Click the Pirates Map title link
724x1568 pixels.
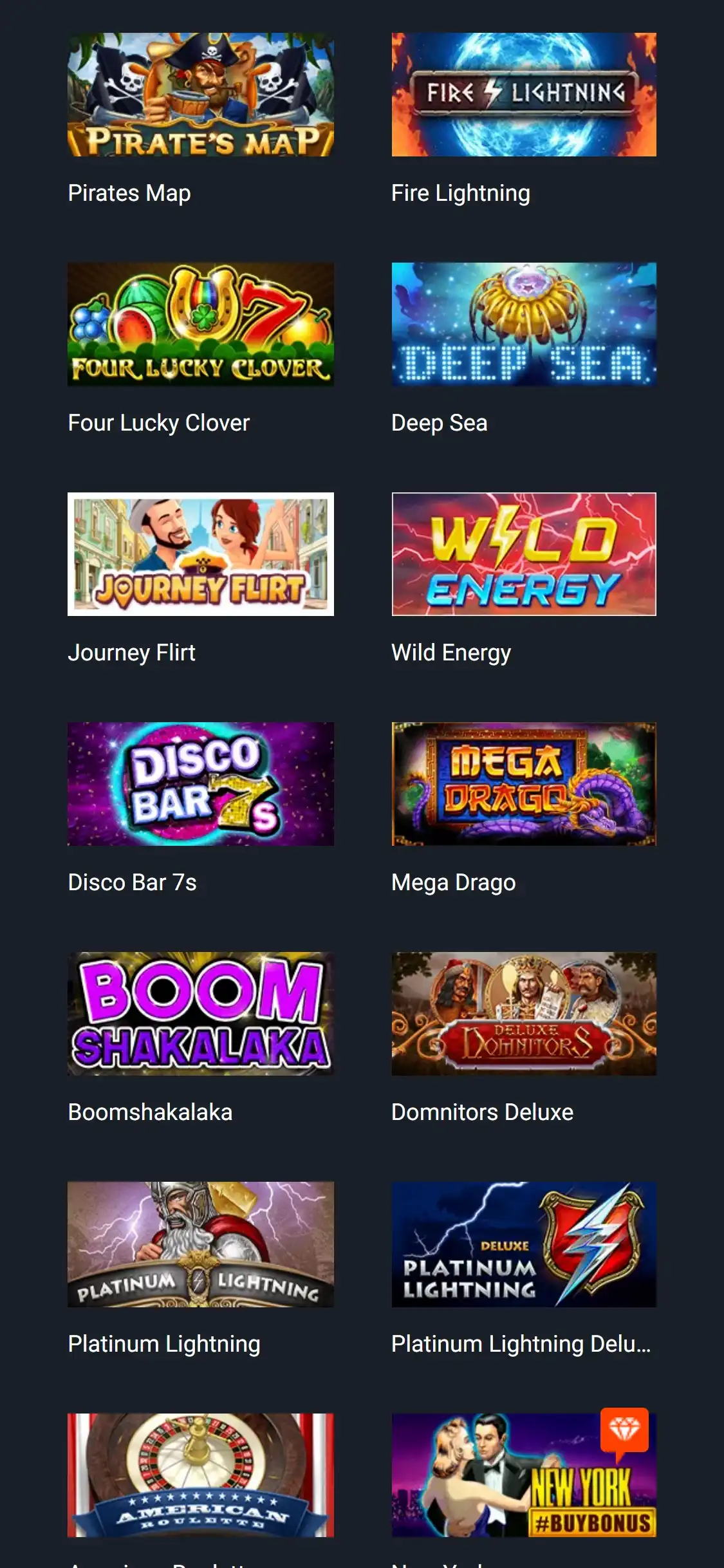(x=129, y=193)
